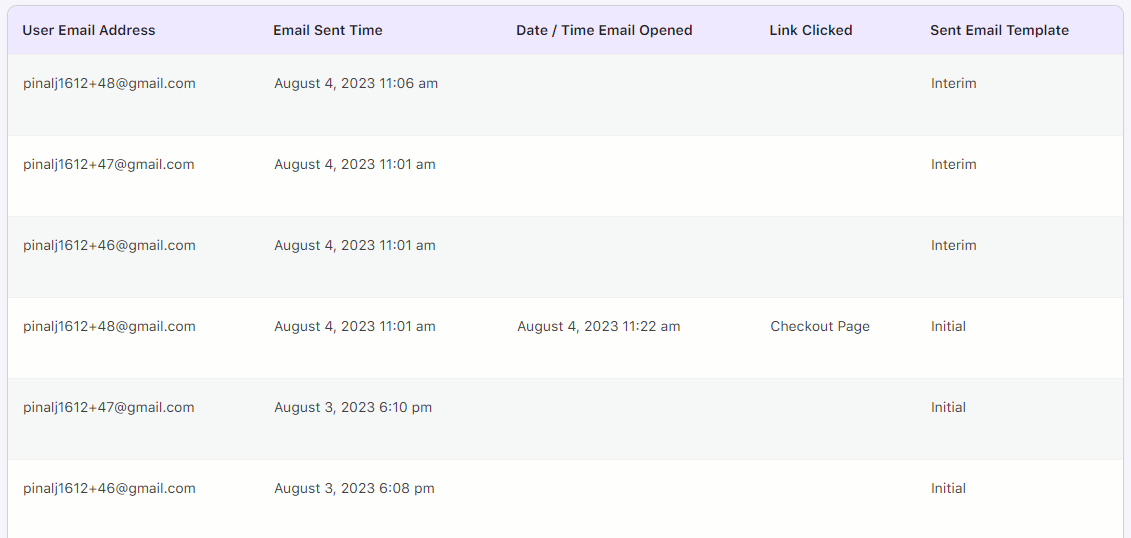Click the August 3, 2023 6:08 pm sent time

coord(354,488)
